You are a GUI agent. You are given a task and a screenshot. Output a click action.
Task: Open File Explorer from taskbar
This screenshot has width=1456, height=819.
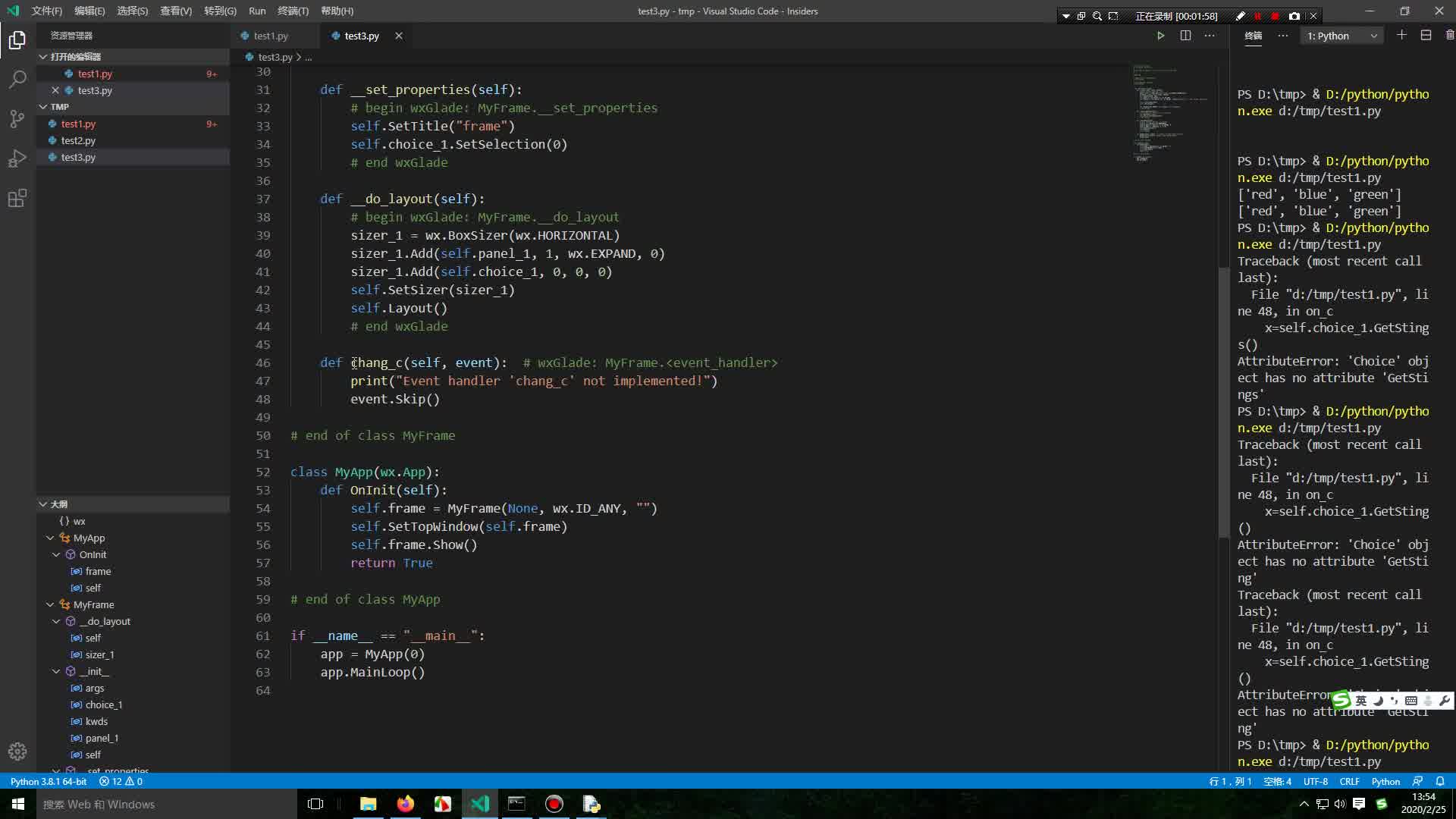point(369,804)
